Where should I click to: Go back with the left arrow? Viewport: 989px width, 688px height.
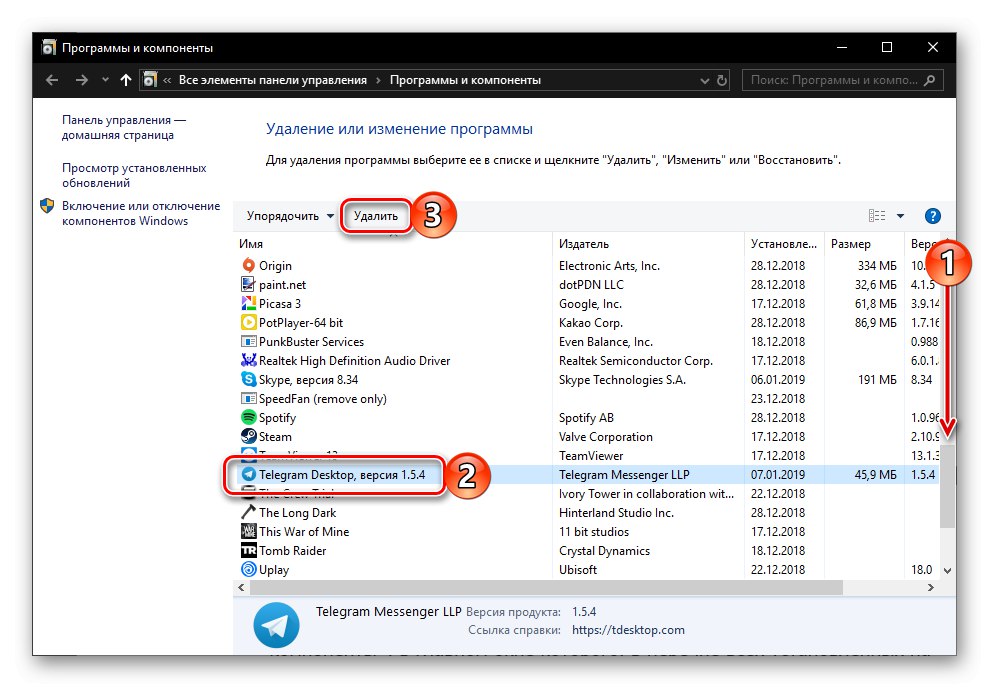pyautogui.click(x=52, y=80)
